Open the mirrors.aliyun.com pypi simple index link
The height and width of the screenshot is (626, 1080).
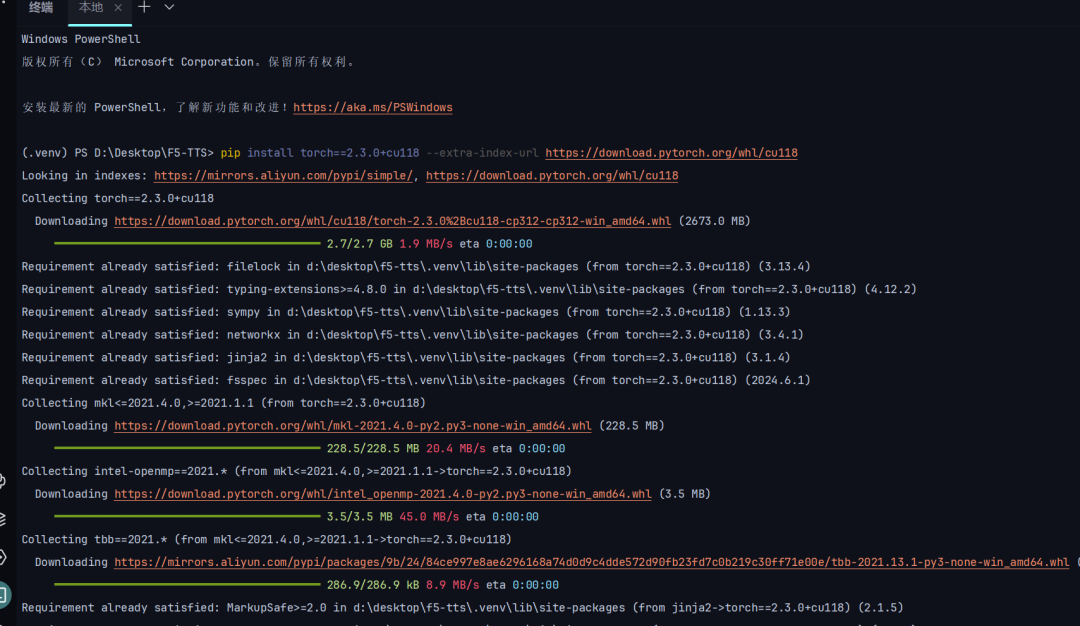[x=283, y=176]
